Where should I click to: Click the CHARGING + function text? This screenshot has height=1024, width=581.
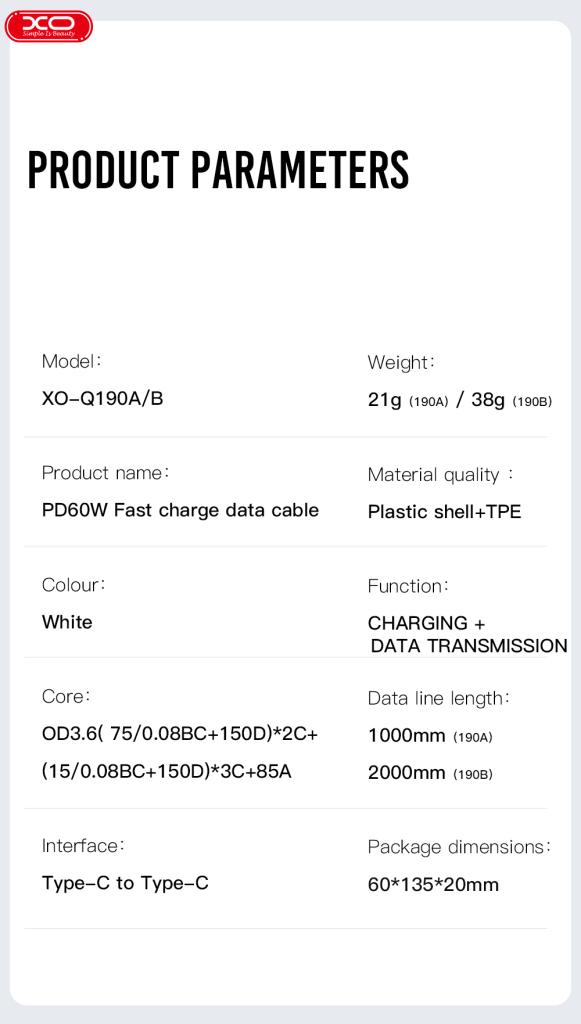[427, 623]
